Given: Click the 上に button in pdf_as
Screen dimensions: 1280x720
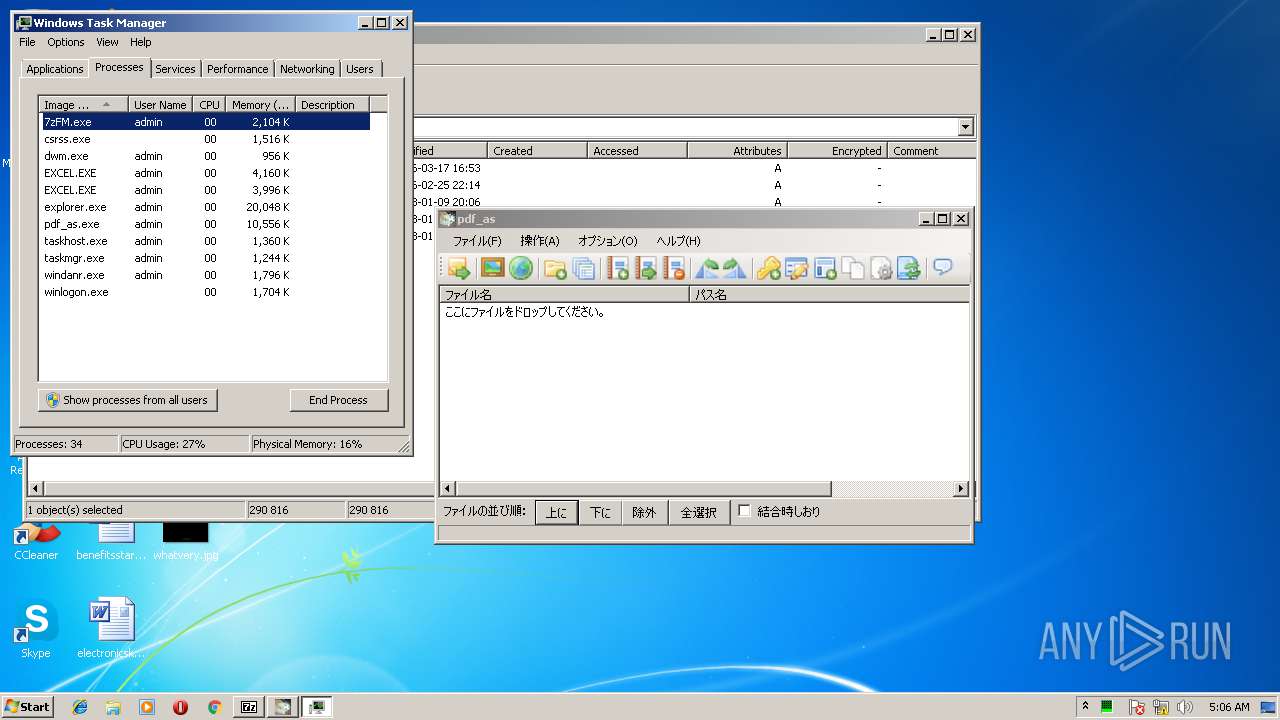Looking at the screenshot, I should pyautogui.click(x=556, y=512).
